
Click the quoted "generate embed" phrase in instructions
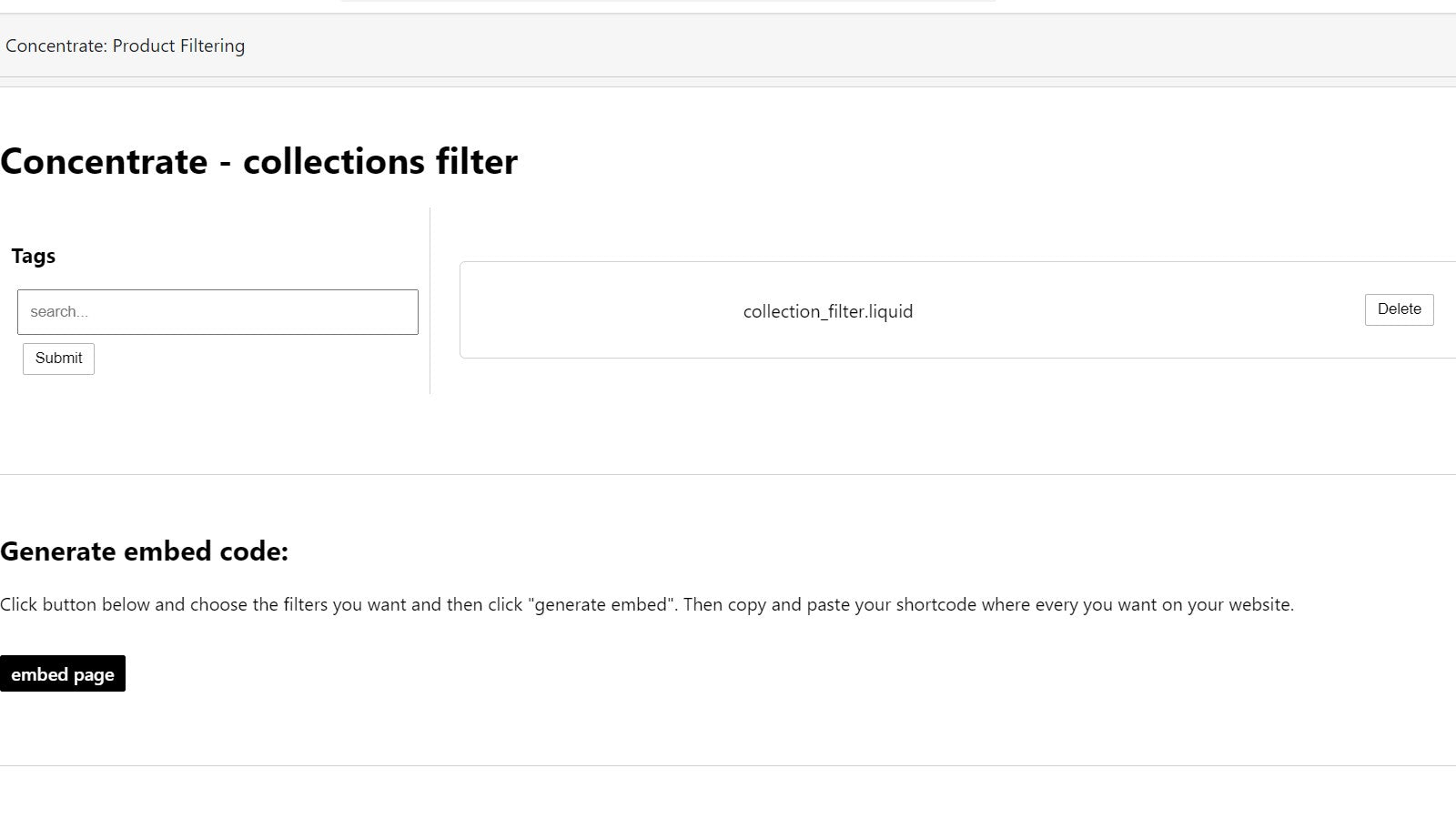point(602,604)
